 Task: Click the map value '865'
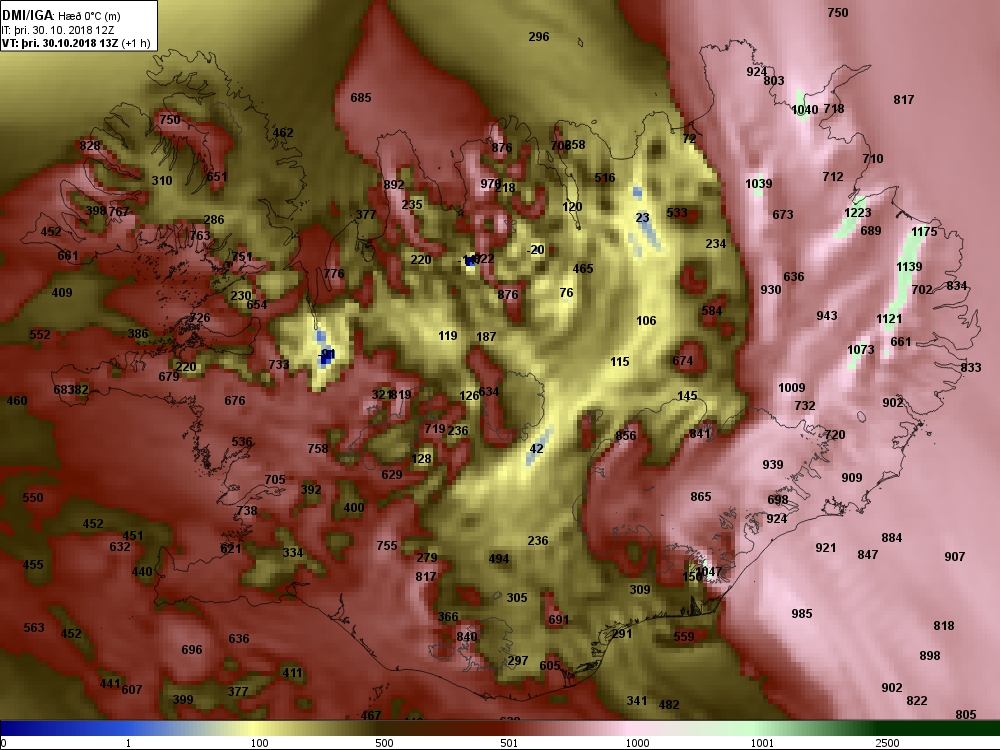tap(701, 496)
